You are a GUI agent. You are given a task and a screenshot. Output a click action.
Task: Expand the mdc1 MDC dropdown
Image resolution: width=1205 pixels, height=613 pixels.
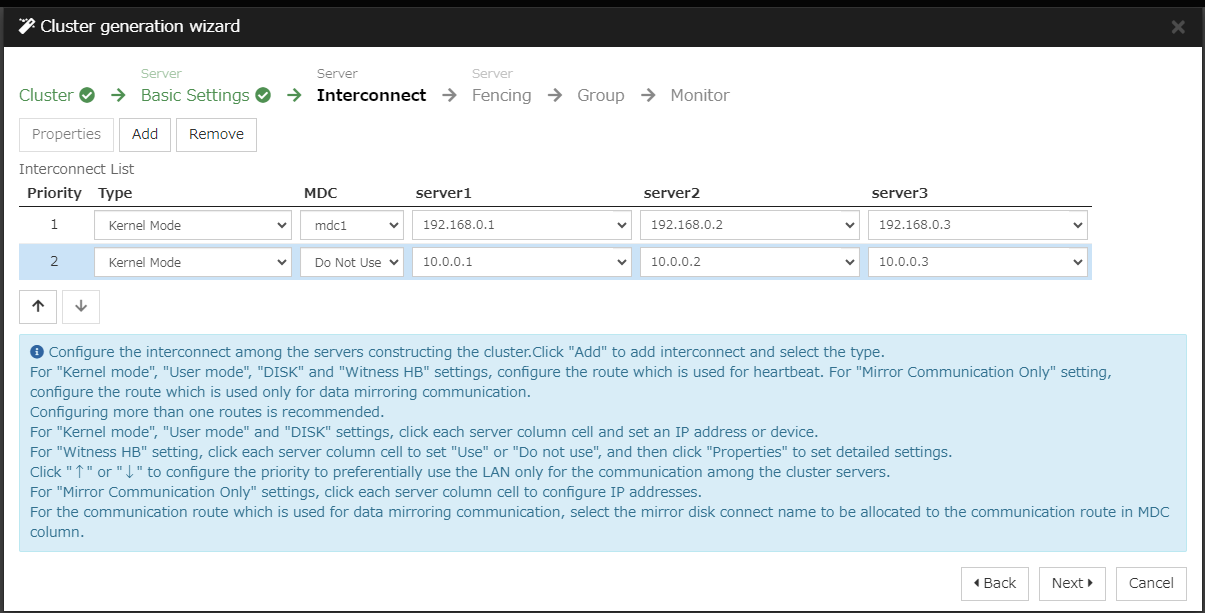coord(352,226)
